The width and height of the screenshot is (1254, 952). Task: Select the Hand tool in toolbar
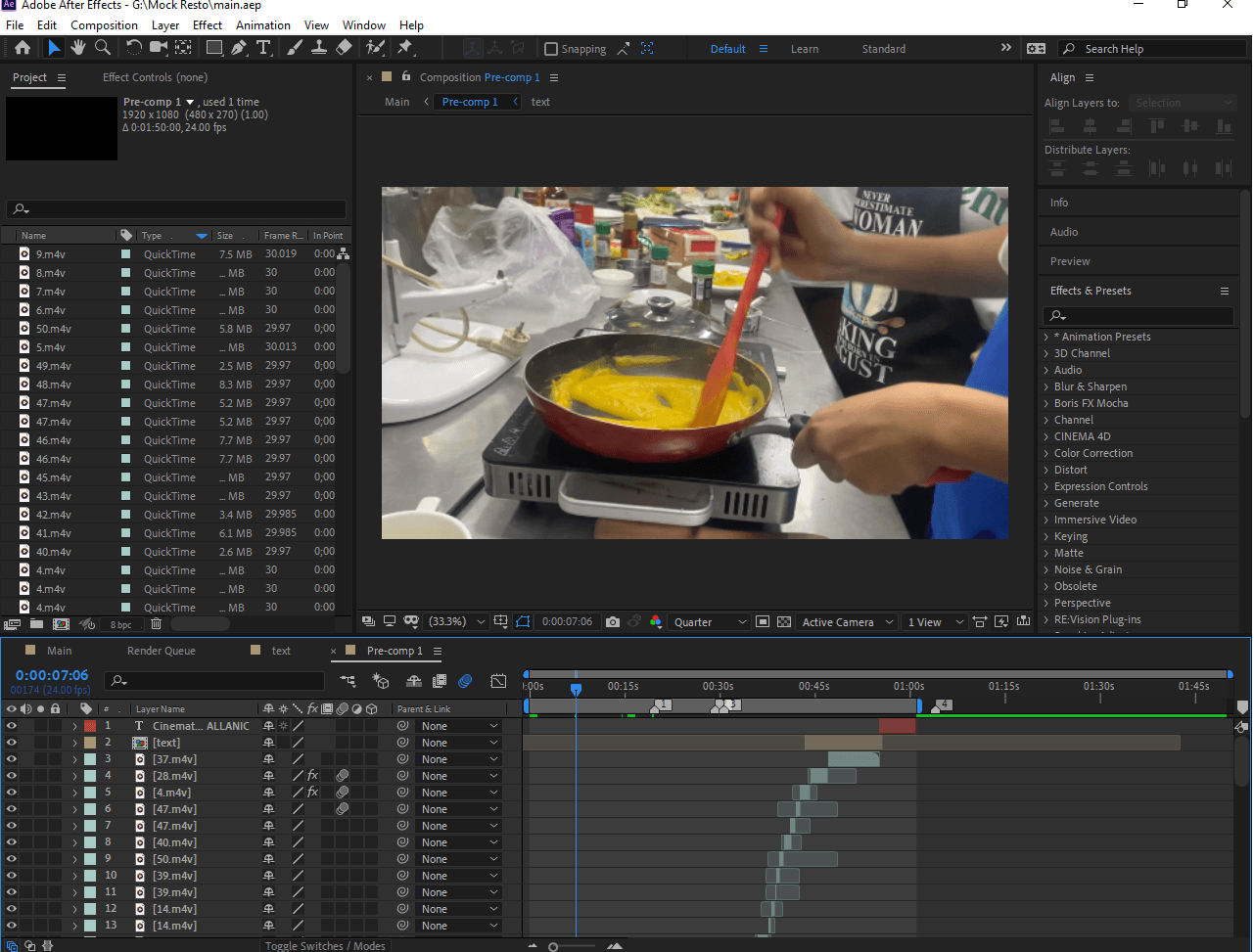77,48
